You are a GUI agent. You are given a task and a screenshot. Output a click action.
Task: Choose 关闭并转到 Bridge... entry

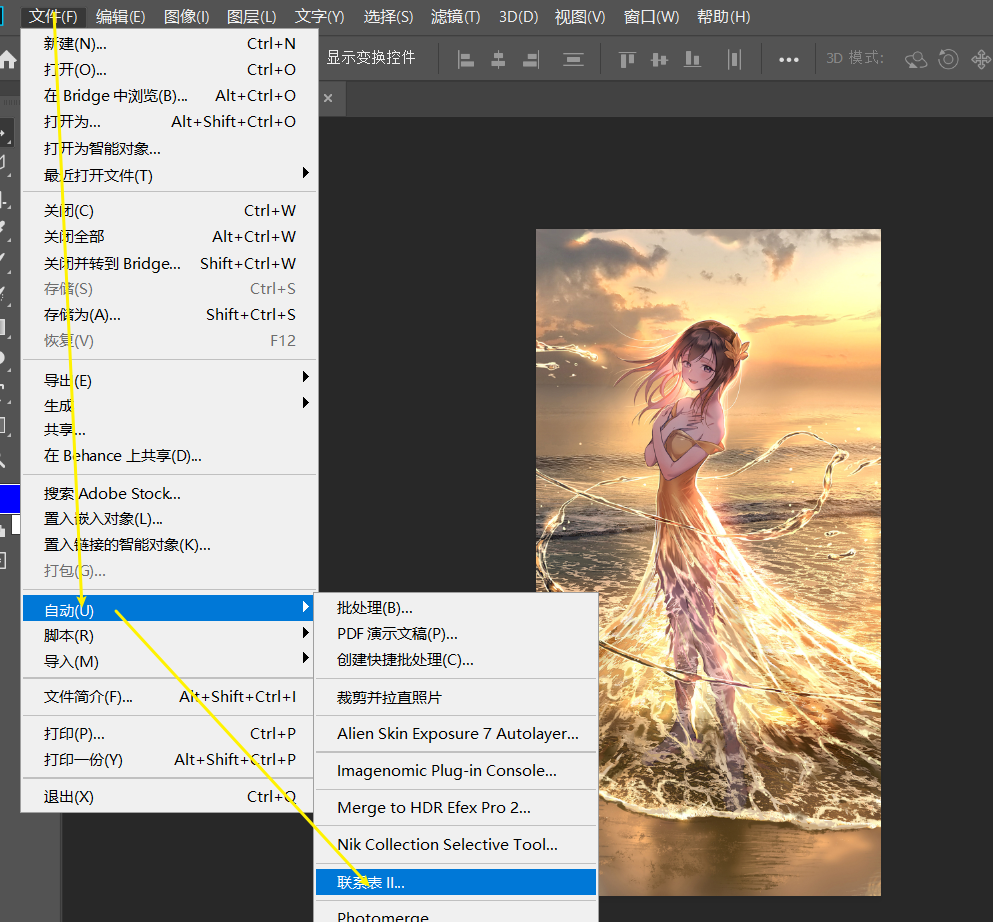click(x=169, y=263)
